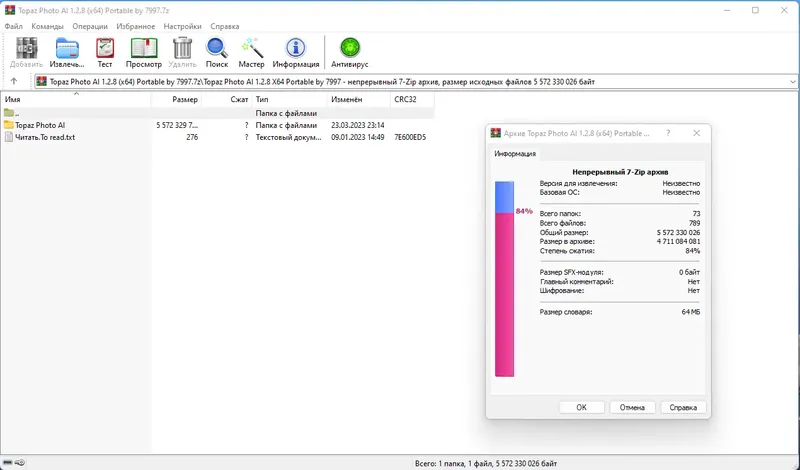Click the Всего файлов 789 value

click(x=694, y=223)
